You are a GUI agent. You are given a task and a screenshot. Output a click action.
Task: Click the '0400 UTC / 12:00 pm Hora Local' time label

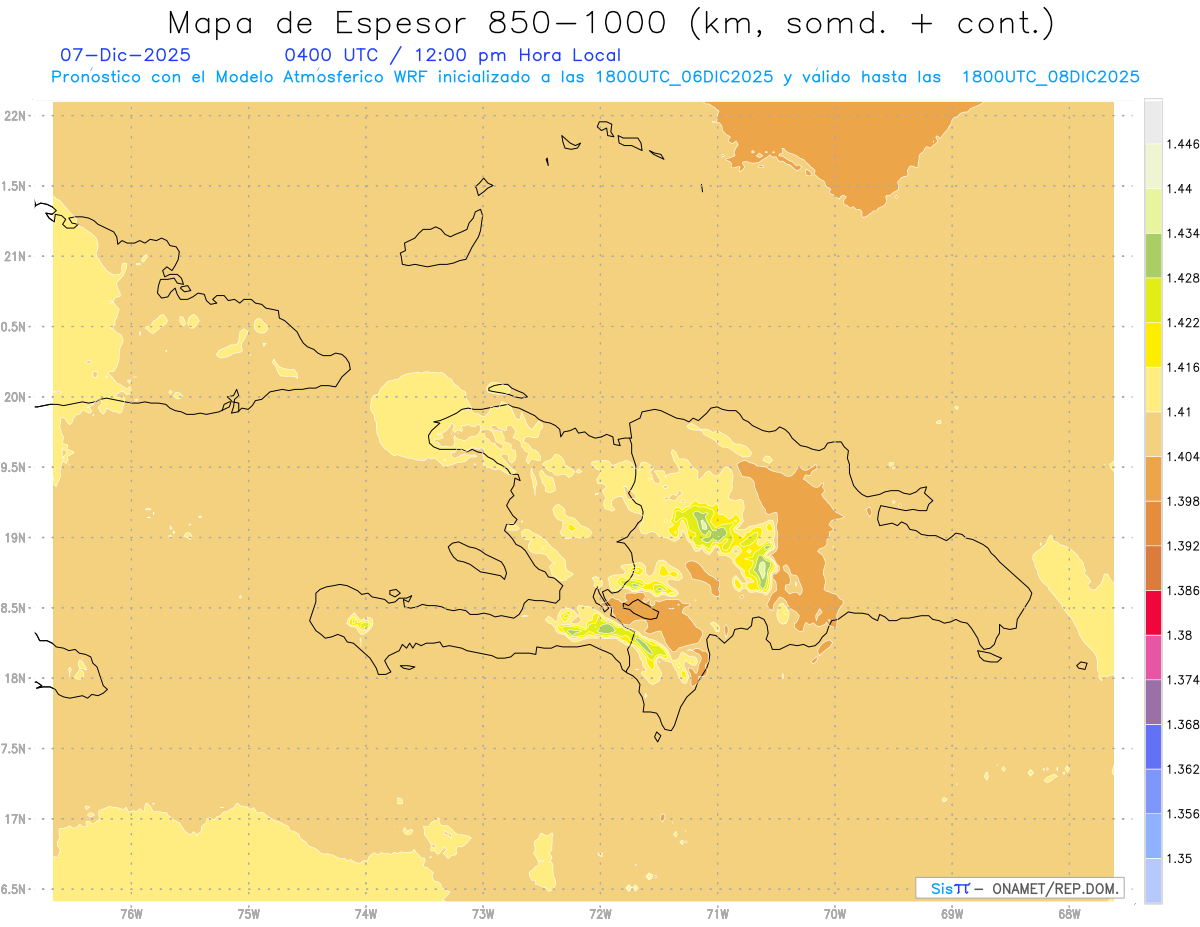point(453,55)
